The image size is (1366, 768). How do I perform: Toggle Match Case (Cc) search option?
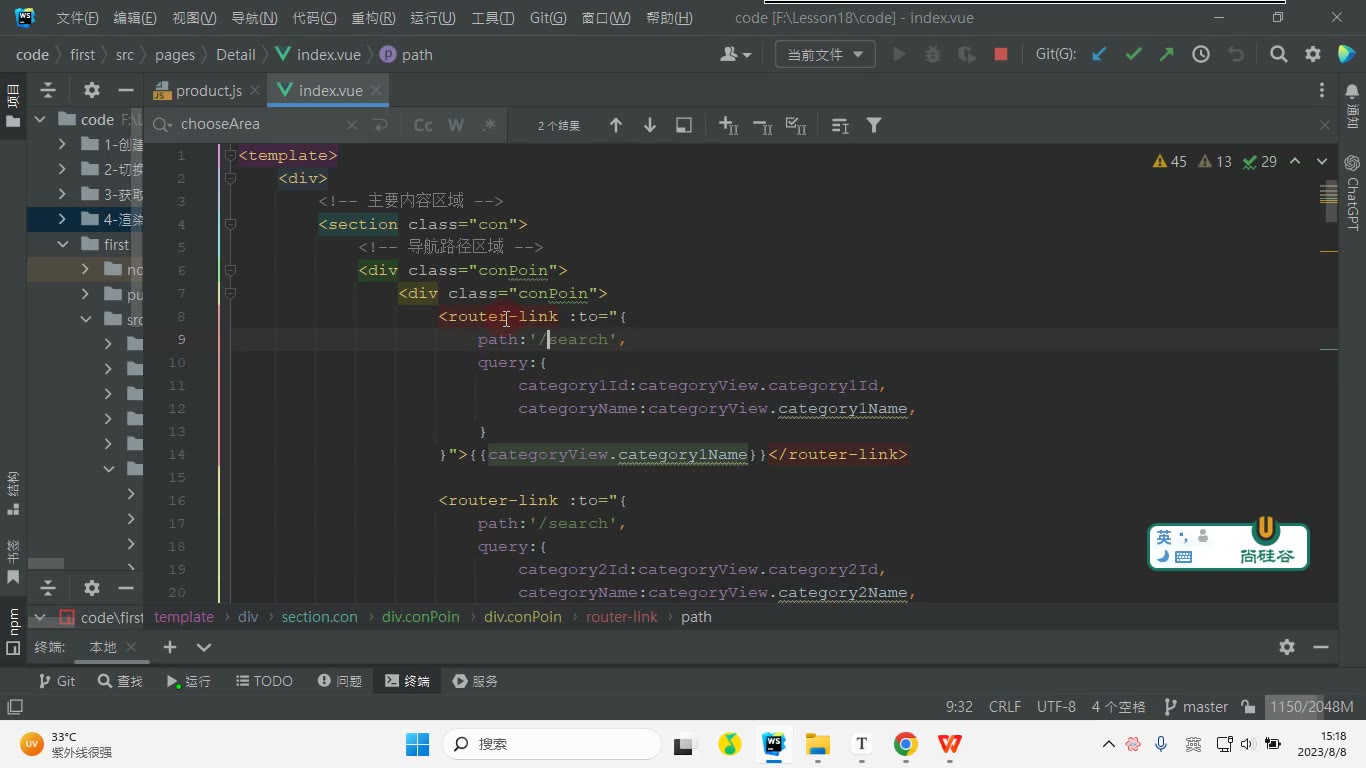click(x=423, y=125)
